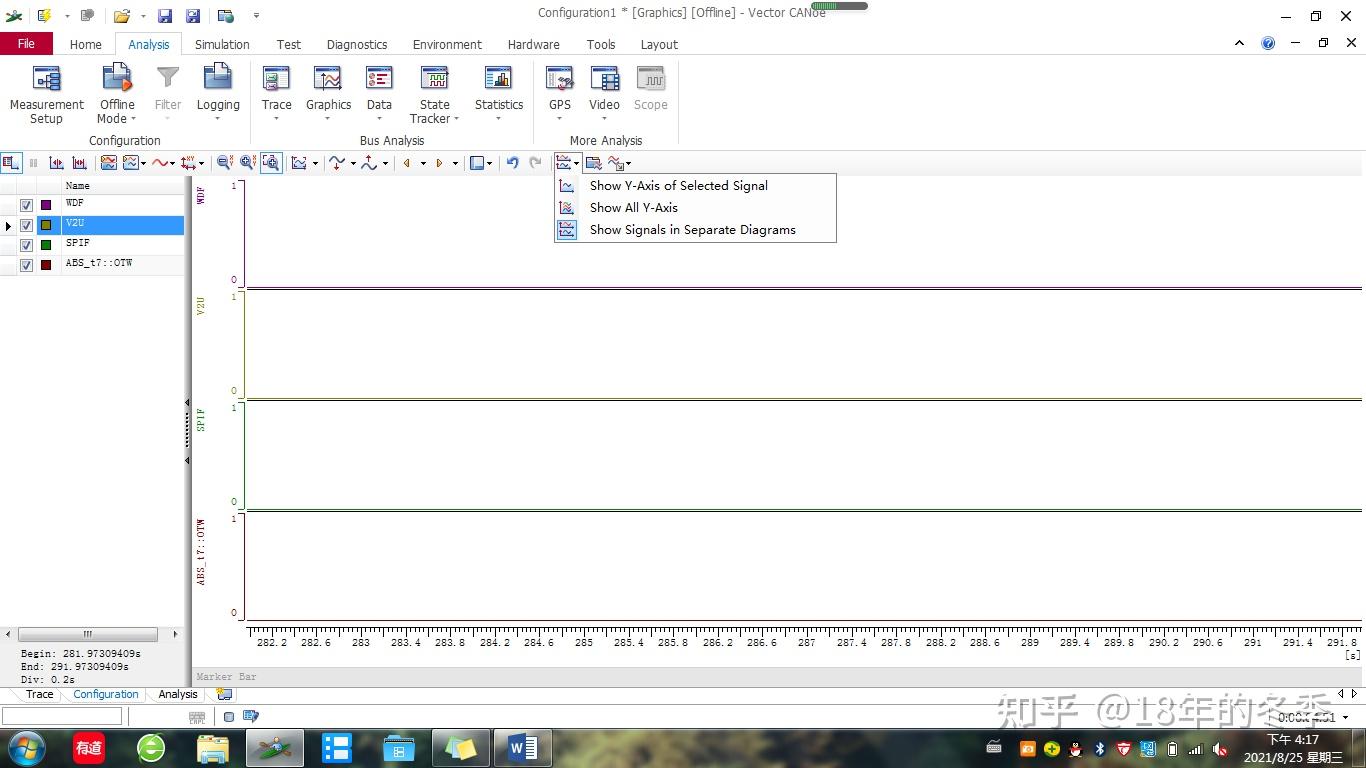Select the ABS_t7::OTW signal row

pos(92,265)
